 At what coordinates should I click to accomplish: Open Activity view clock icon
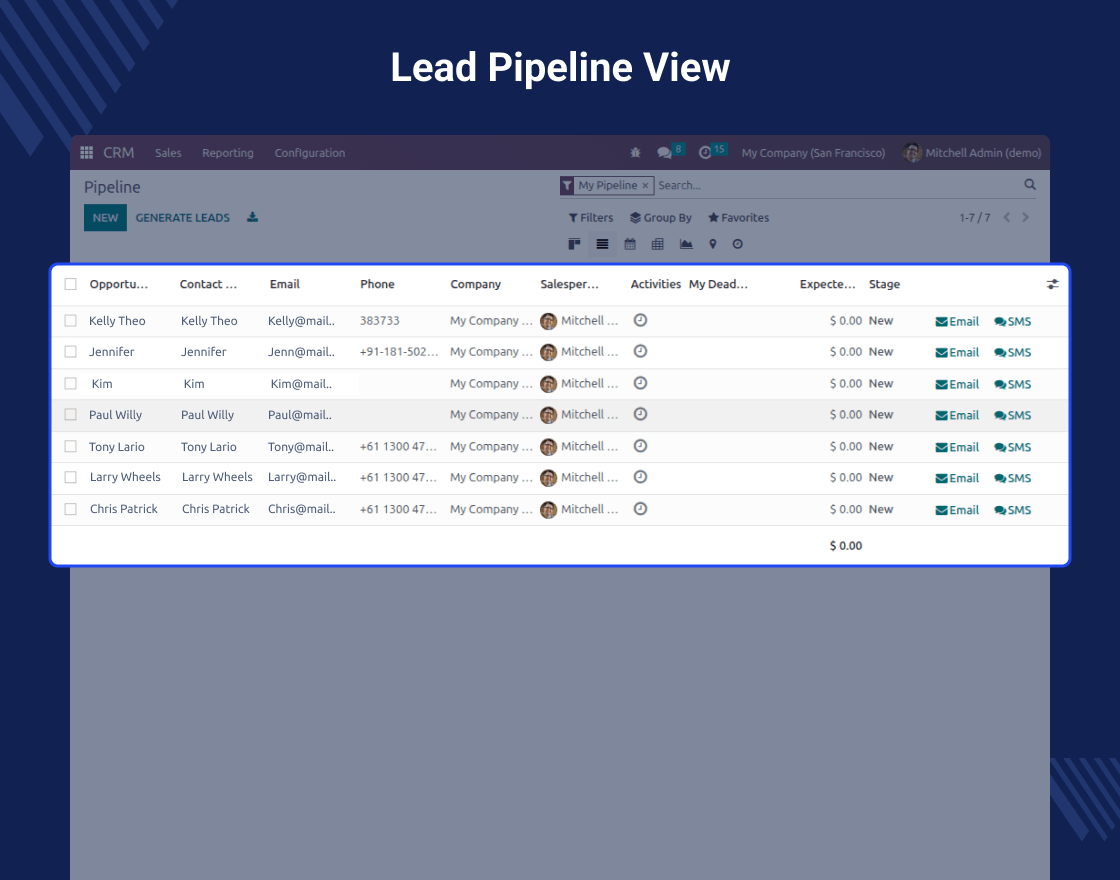coord(738,244)
